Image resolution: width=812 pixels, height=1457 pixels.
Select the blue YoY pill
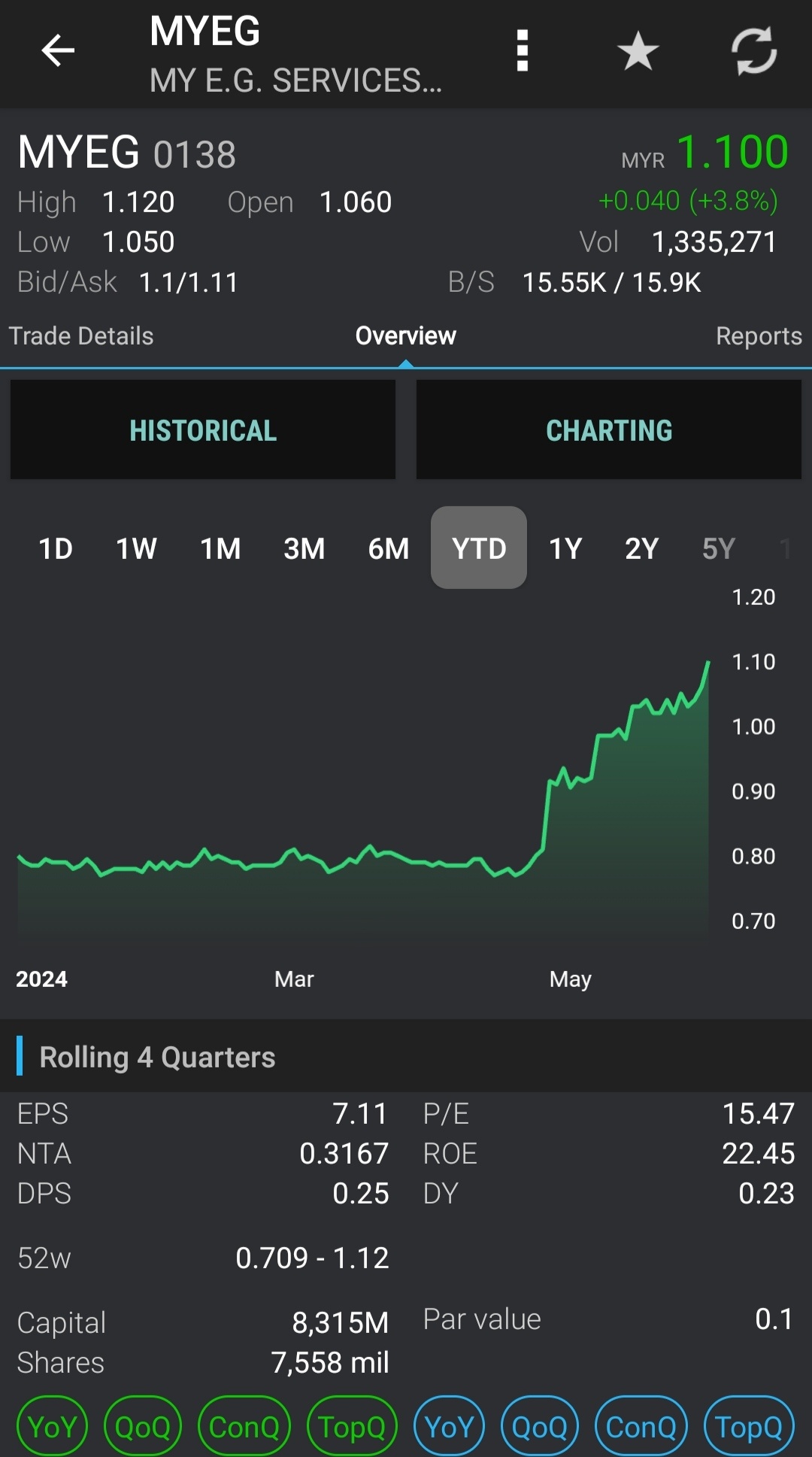point(449,1426)
